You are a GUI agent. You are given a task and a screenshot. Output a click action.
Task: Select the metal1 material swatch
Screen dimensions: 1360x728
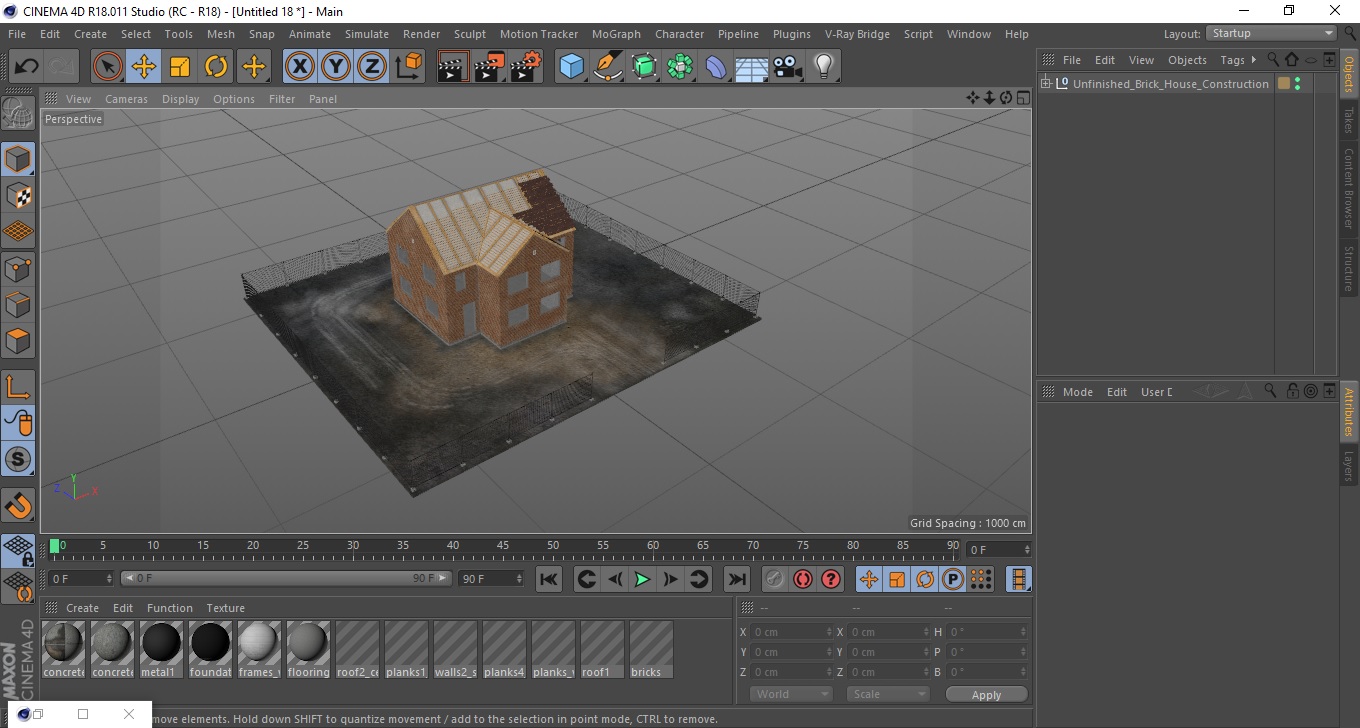[161, 649]
